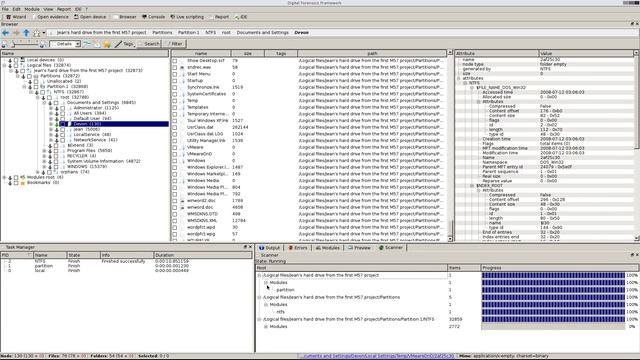Check the Logical files checkbox
Screen dimensions: 640x360
click(16, 65)
